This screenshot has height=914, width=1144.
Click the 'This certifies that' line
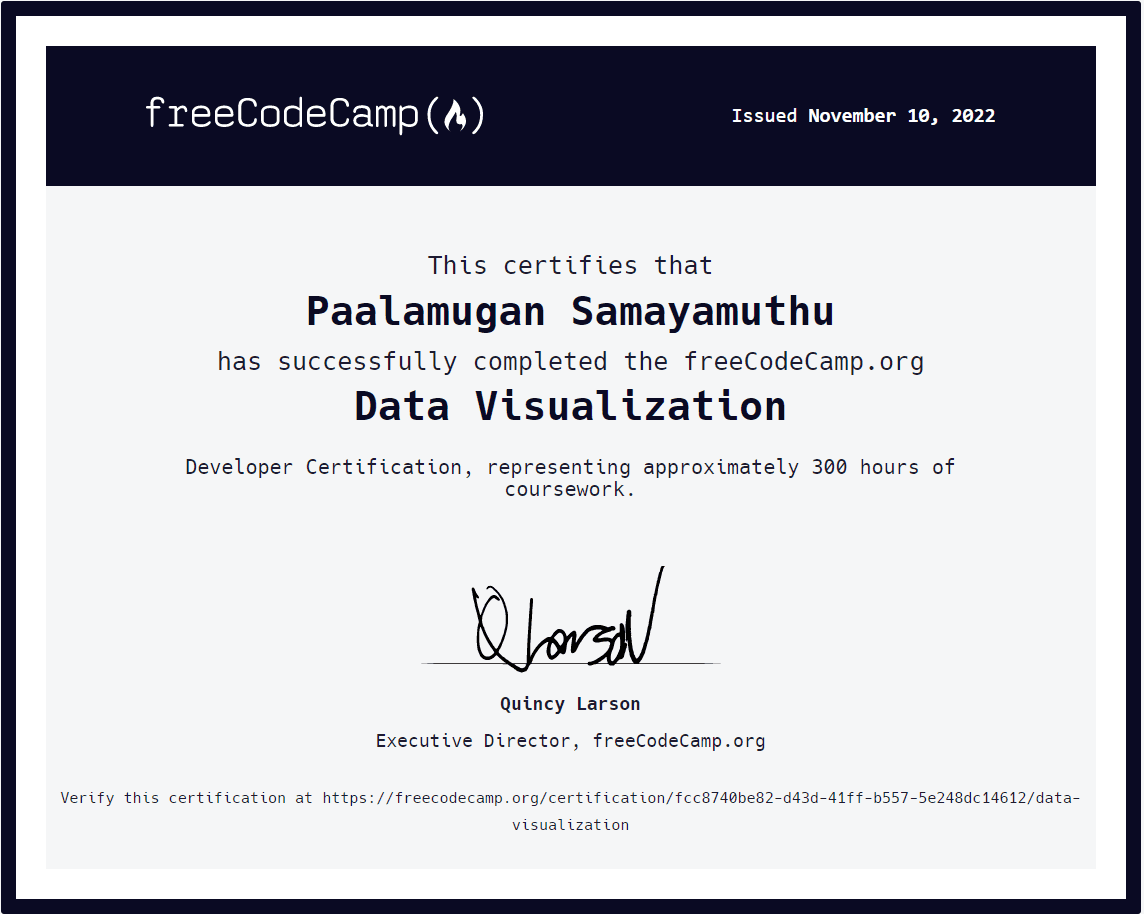tap(570, 266)
